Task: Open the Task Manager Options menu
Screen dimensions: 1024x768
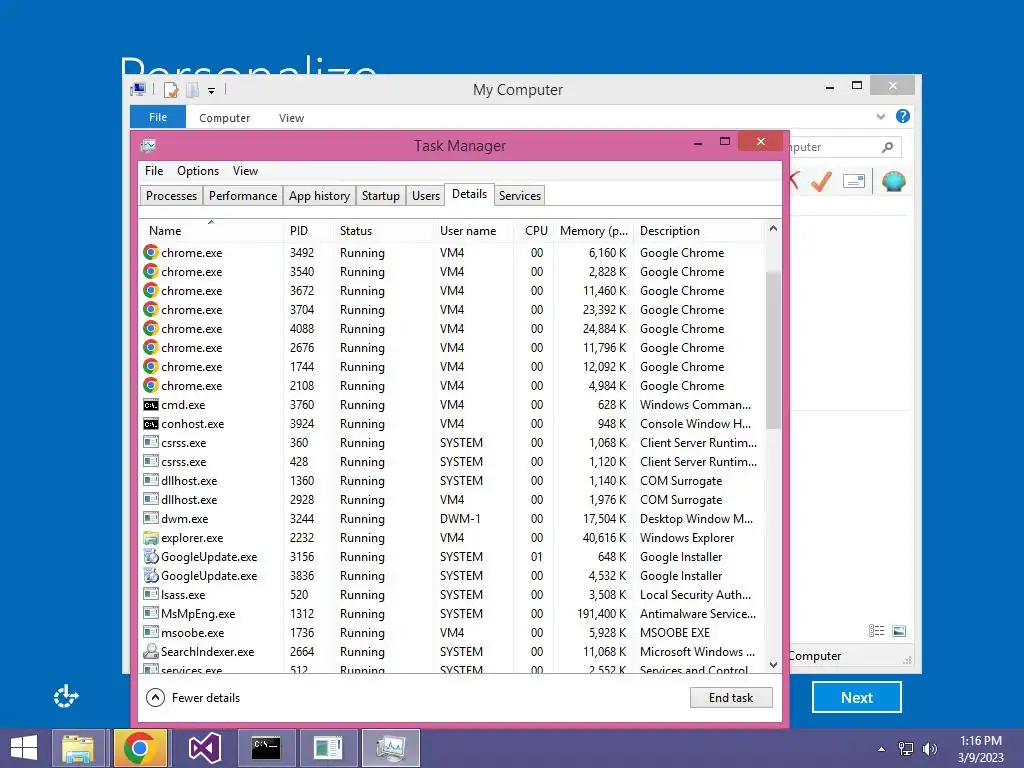Action: coord(198,170)
